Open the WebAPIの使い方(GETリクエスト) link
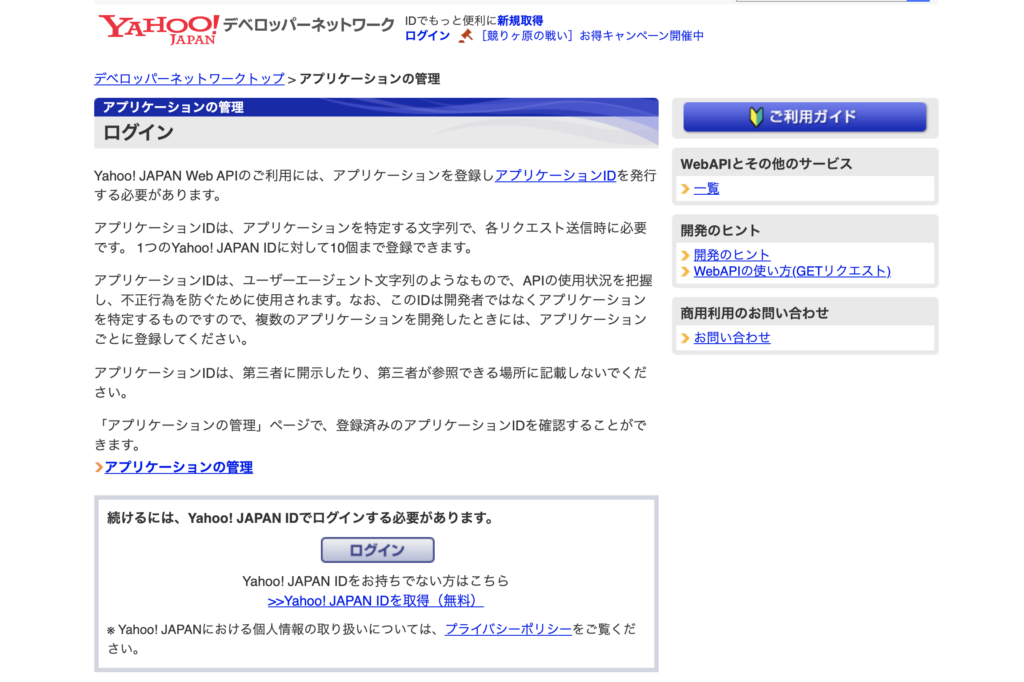The image size is (1024, 682). point(792,271)
